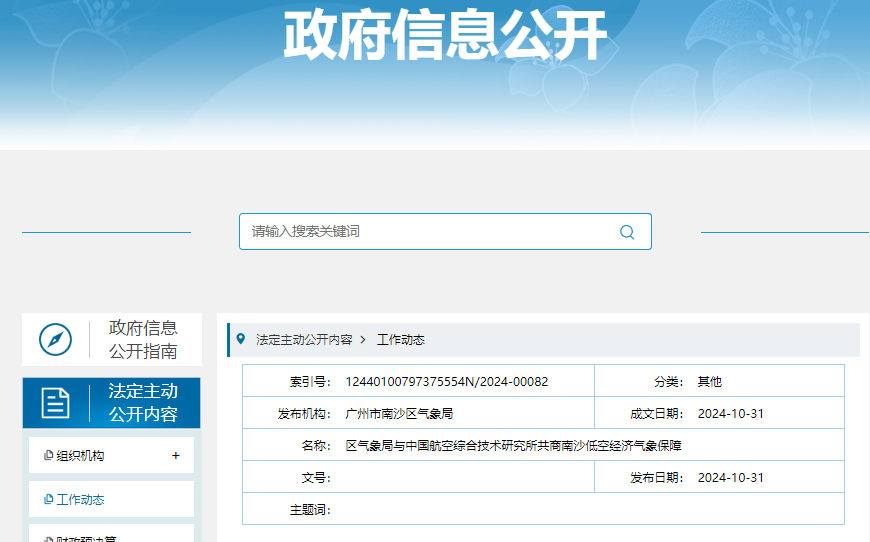
Task: Click the location pin icon in breadcrumb
Action: click(x=240, y=339)
